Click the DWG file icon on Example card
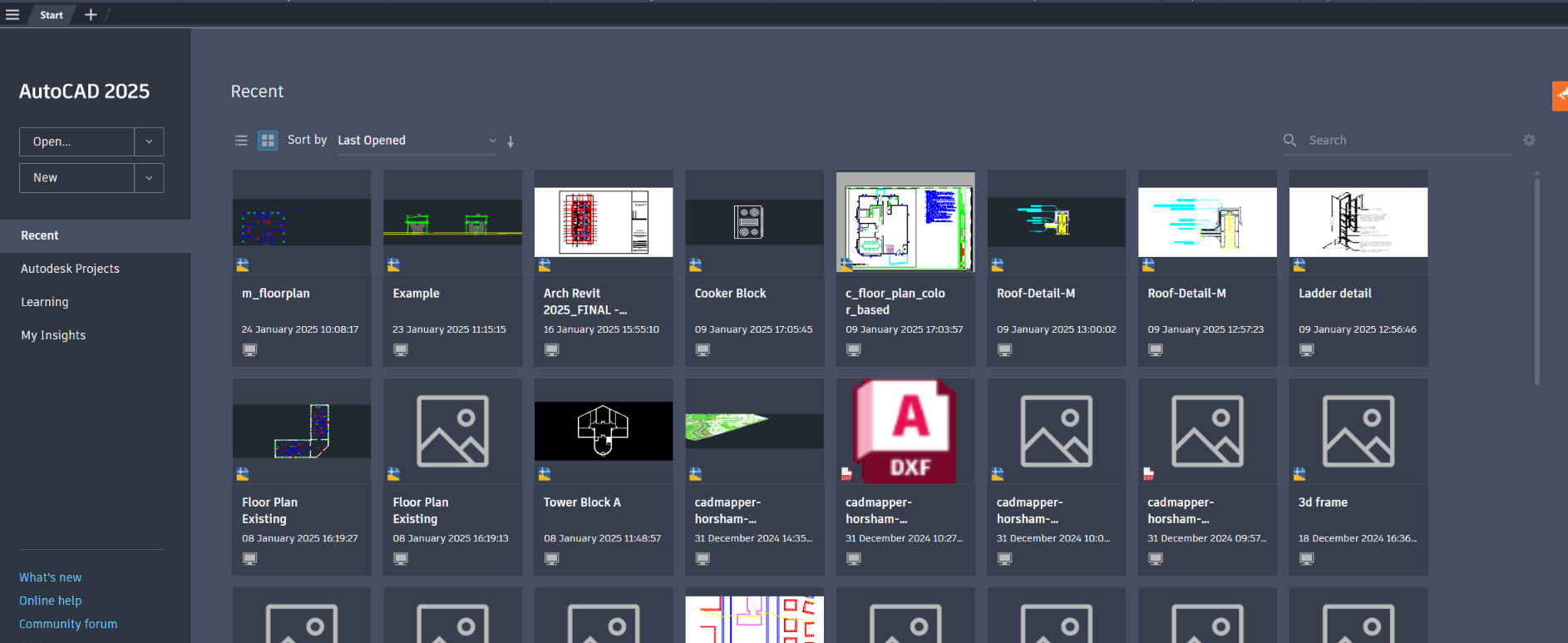1568x643 pixels. (x=394, y=265)
